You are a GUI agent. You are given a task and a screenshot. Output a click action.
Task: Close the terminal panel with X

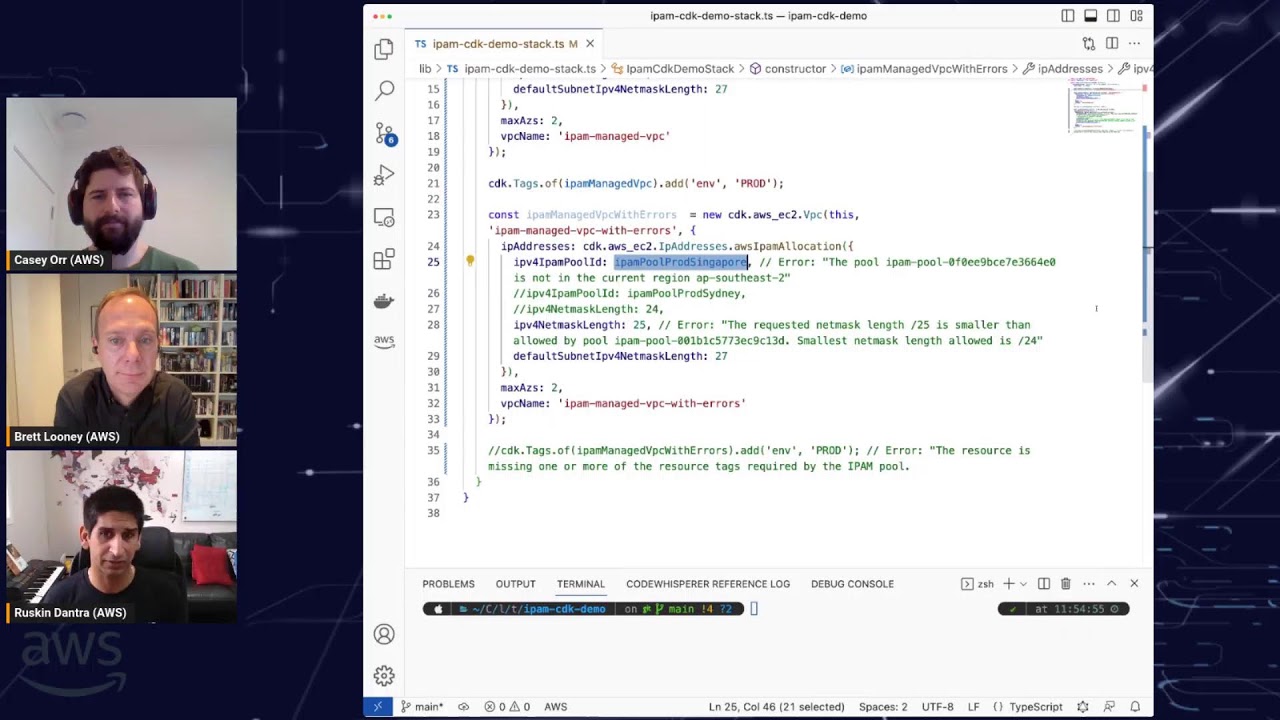[x=1134, y=584]
